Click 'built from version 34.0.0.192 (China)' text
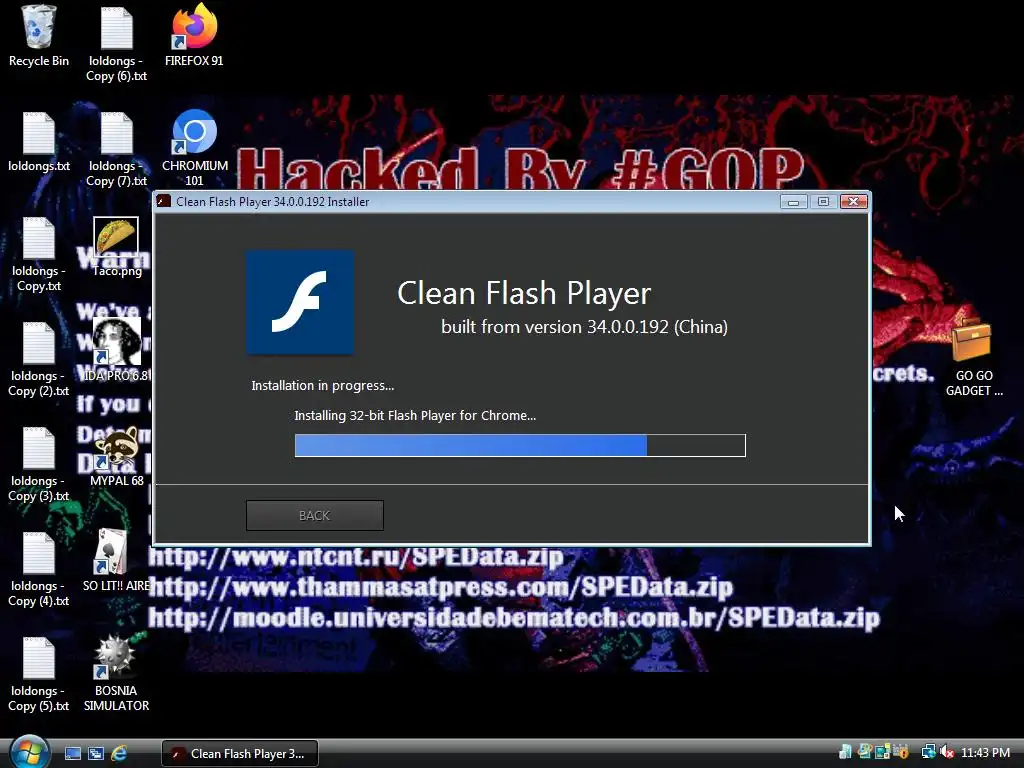Image resolution: width=1024 pixels, height=768 pixels. tap(584, 327)
